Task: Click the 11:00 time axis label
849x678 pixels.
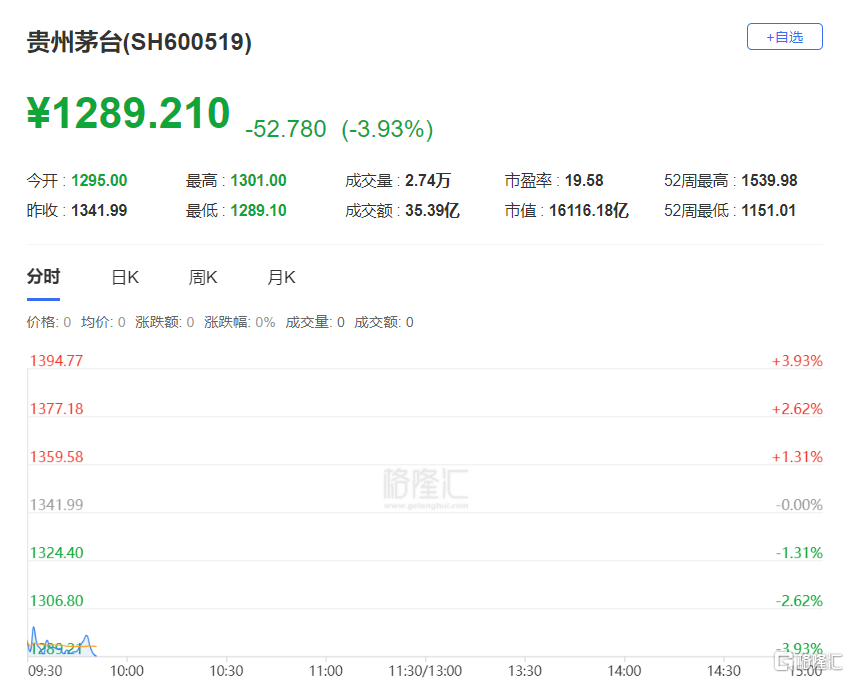Action: [x=325, y=671]
